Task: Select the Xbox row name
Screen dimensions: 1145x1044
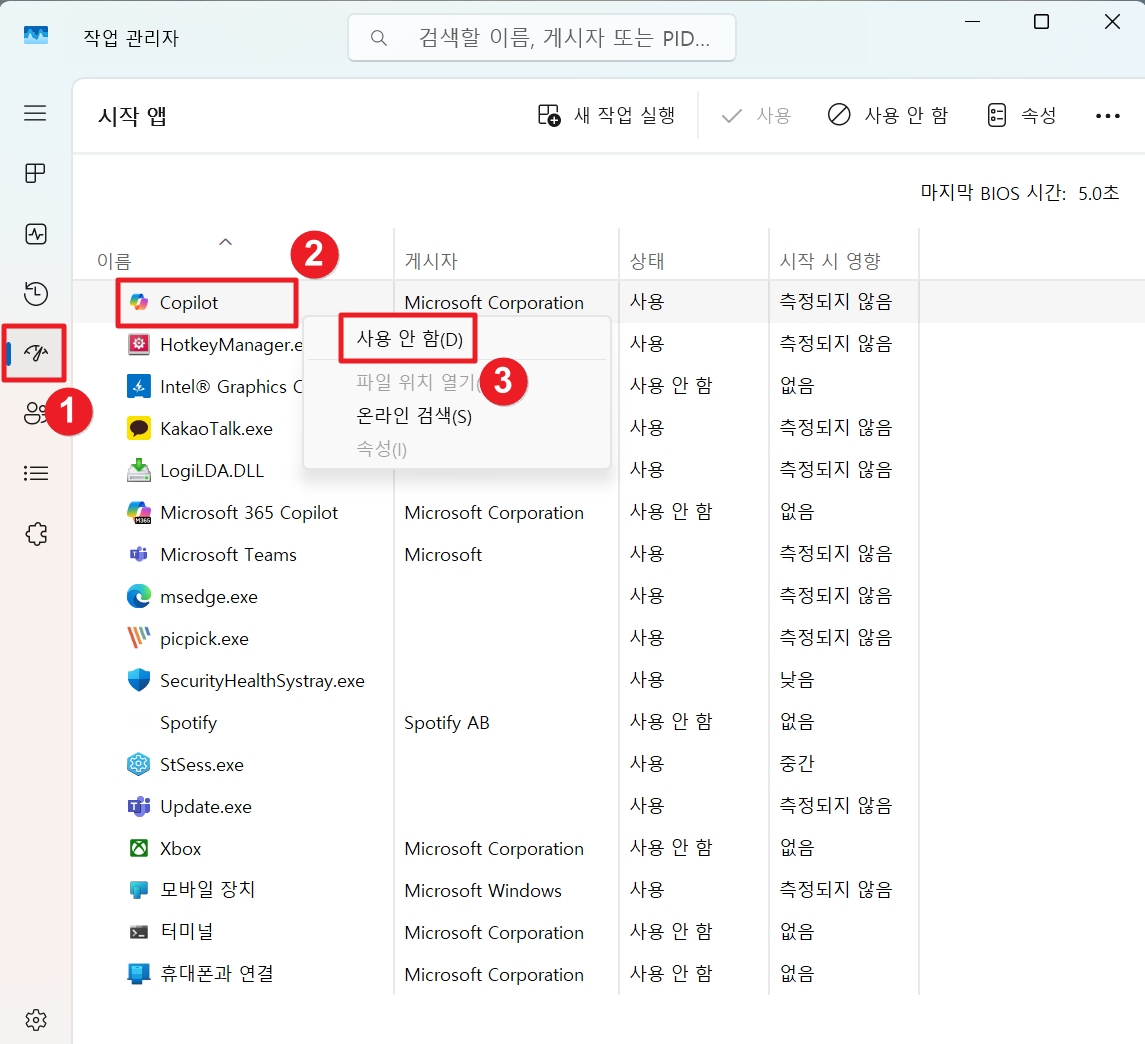Action: tap(180, 848)
